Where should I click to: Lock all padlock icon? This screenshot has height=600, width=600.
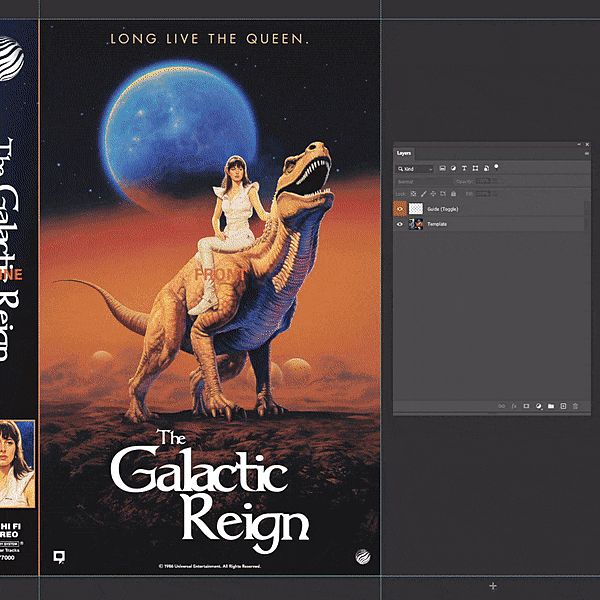click(453, 194)
